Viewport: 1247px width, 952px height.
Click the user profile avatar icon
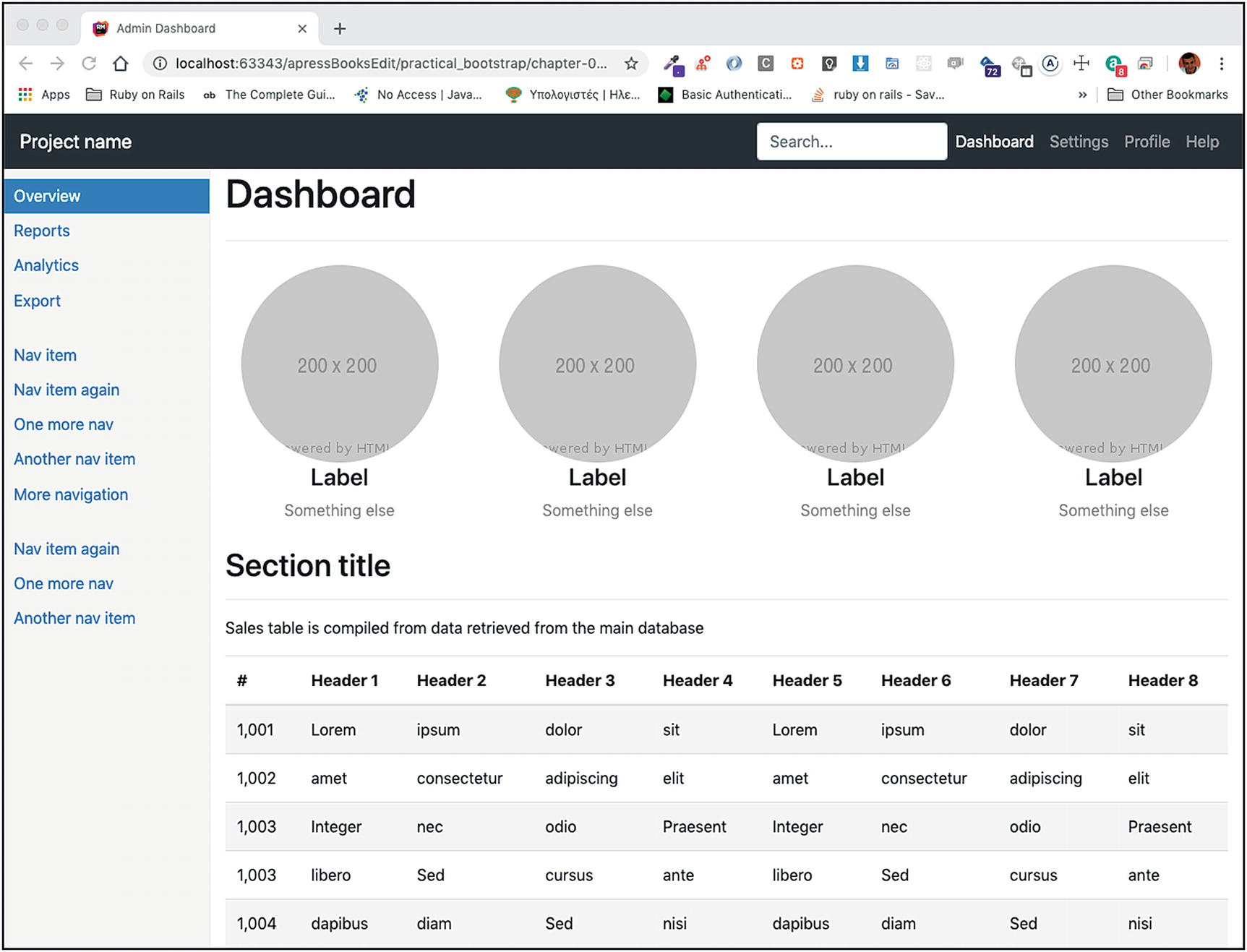[1188, 64]
